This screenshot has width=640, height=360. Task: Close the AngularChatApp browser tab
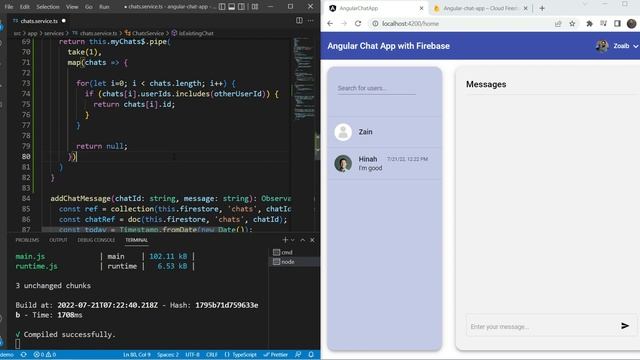pyautogui.click(x=421, y=8)
